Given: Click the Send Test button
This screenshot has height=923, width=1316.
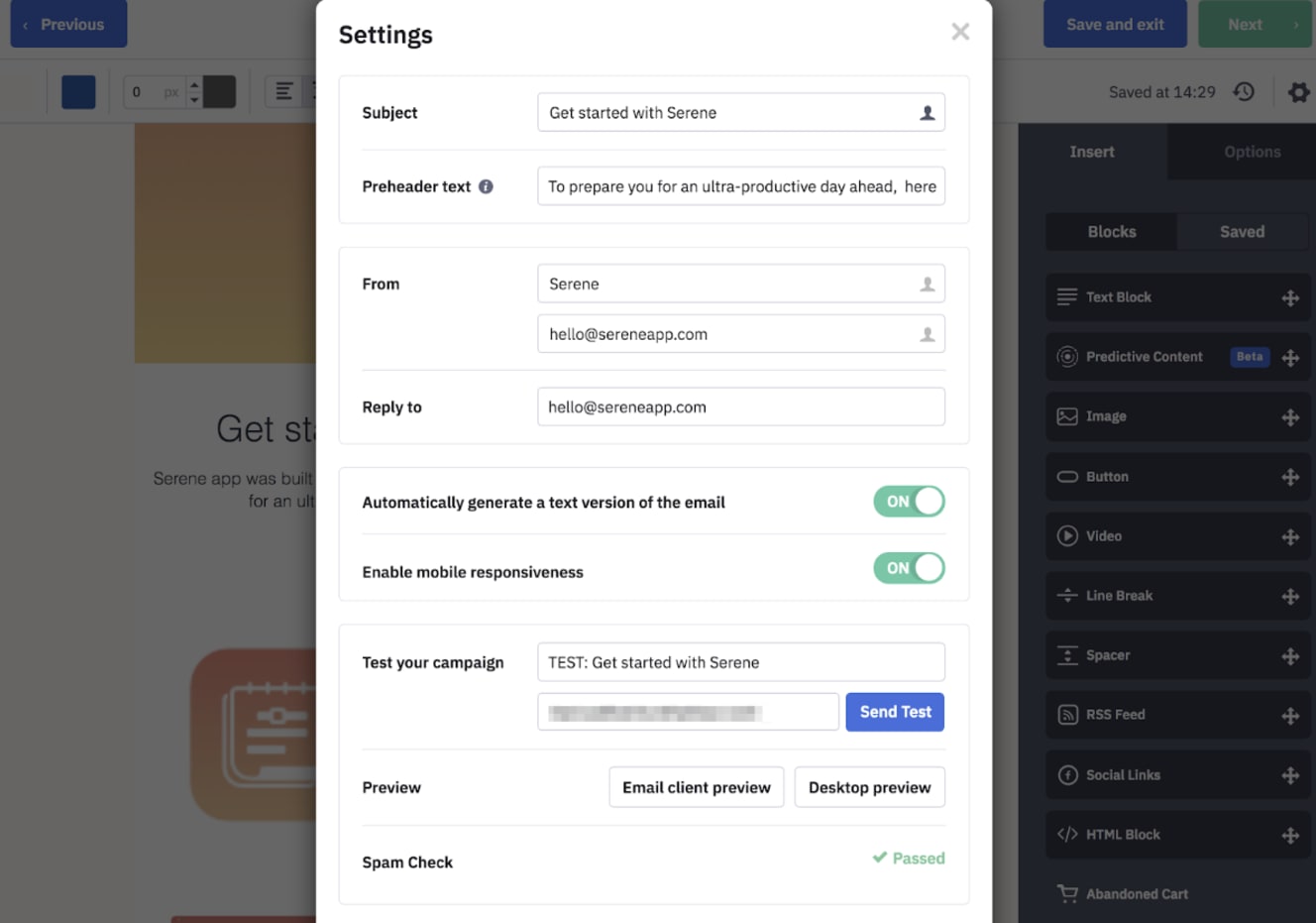Looking at the screenshot, I should tap(895, 712).
